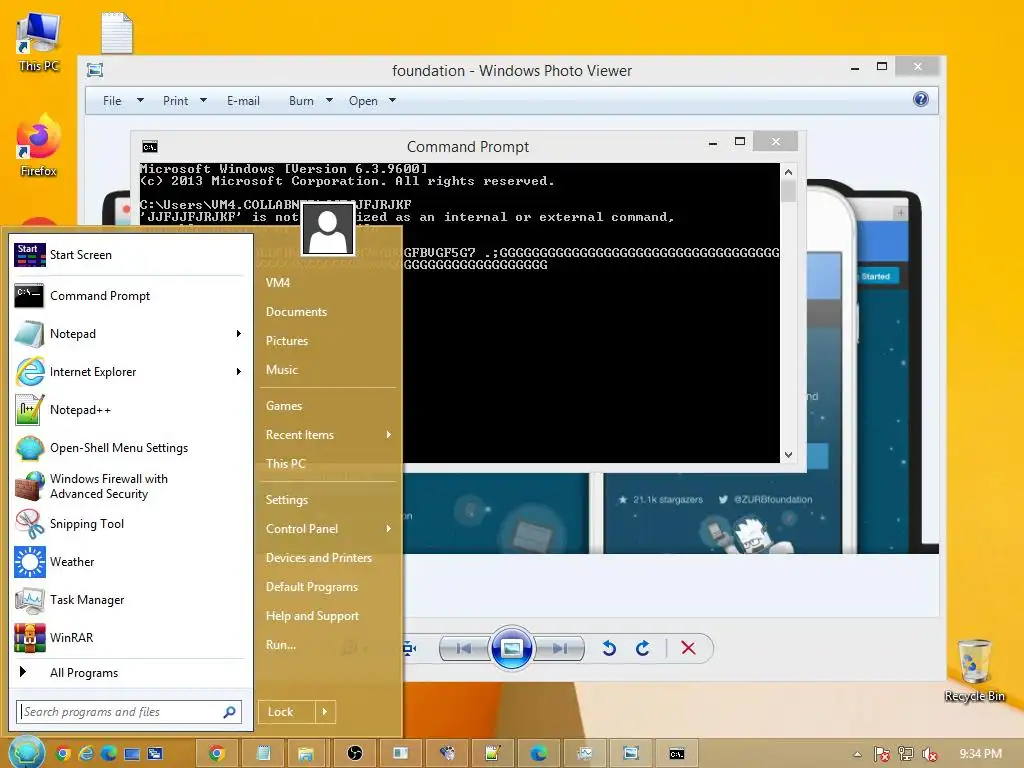
Task: Click the user account picture
Action: coord(327,229)
